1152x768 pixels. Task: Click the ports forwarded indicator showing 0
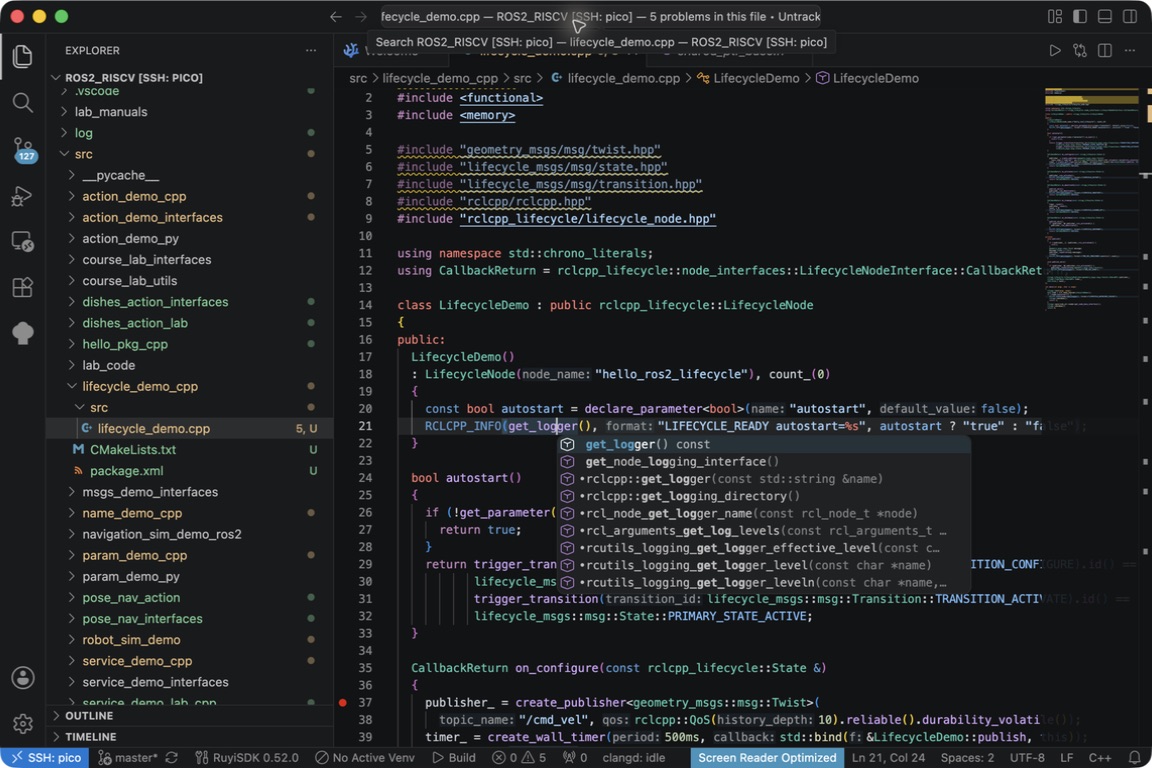click(x=575, y=758)
